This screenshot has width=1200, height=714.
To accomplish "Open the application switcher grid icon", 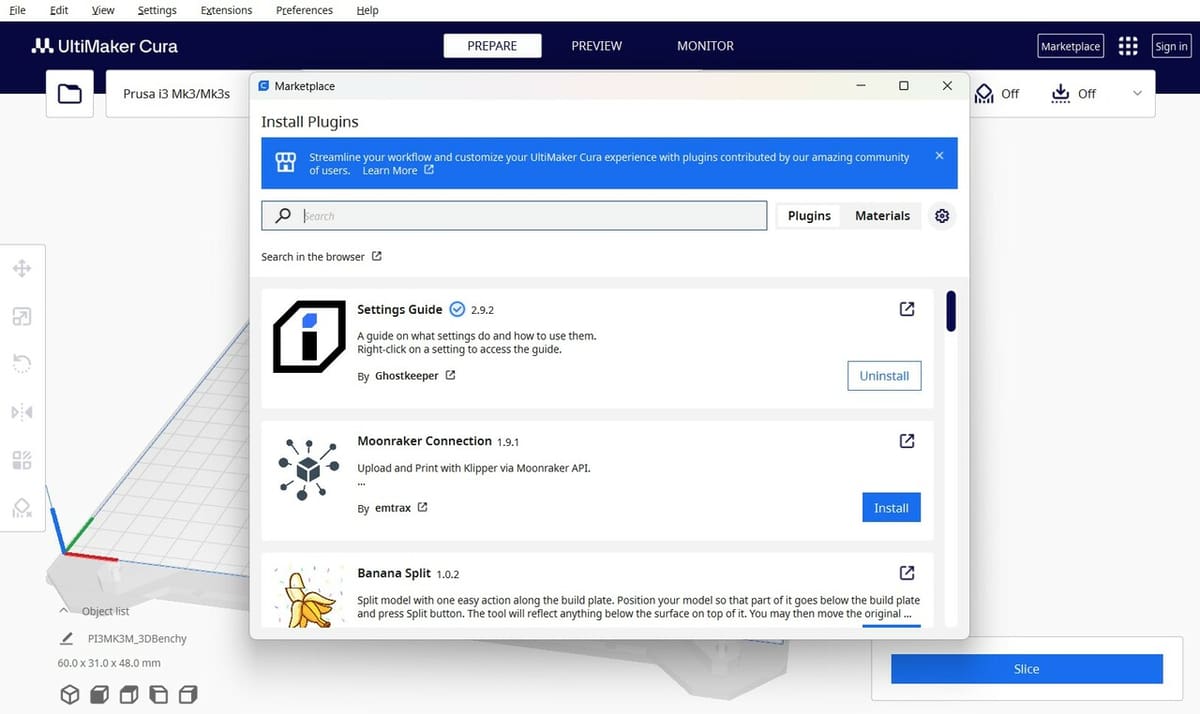I will coord(1128,46).
